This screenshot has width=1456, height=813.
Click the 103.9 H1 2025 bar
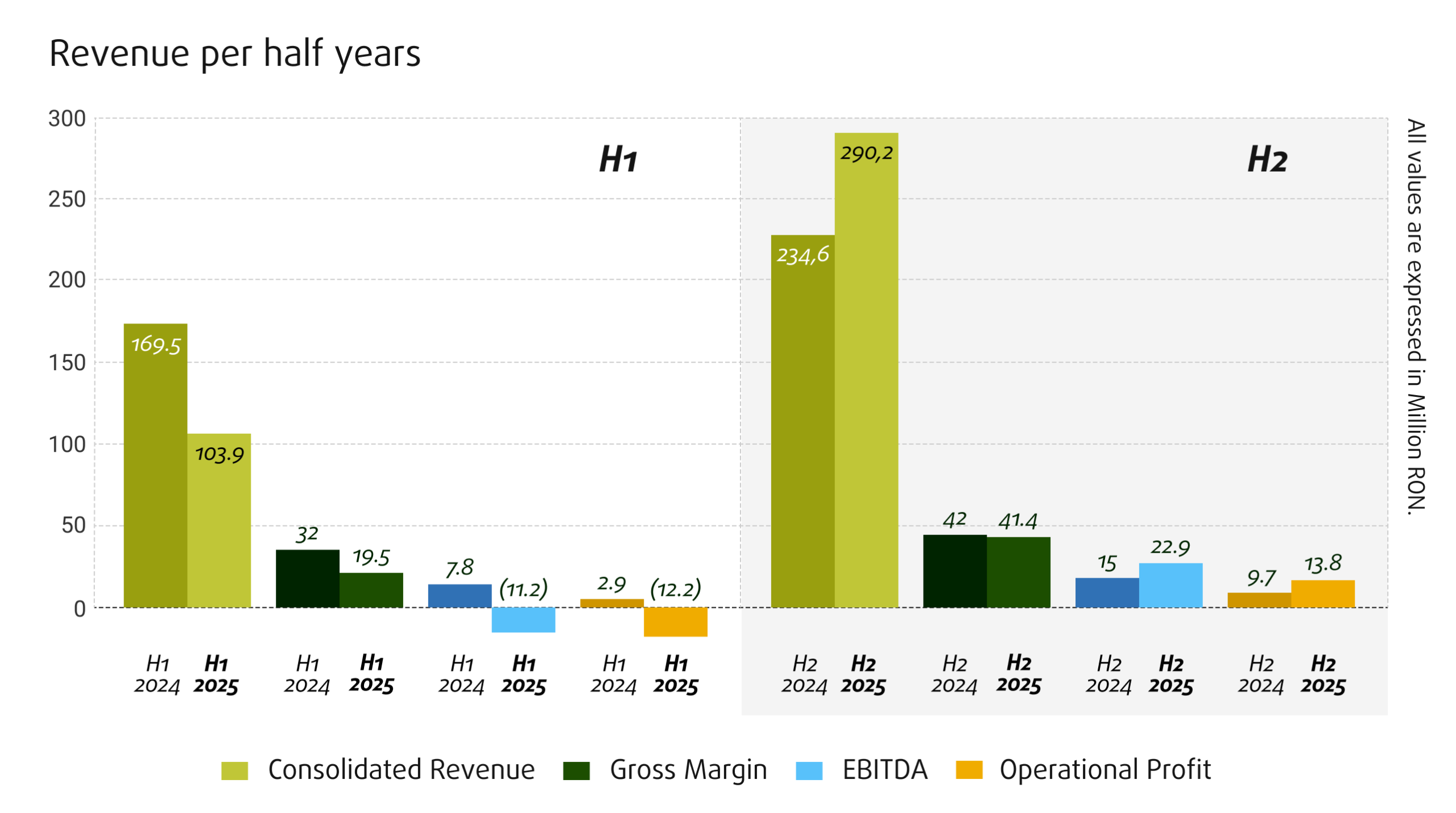click(x=219, y=520)
